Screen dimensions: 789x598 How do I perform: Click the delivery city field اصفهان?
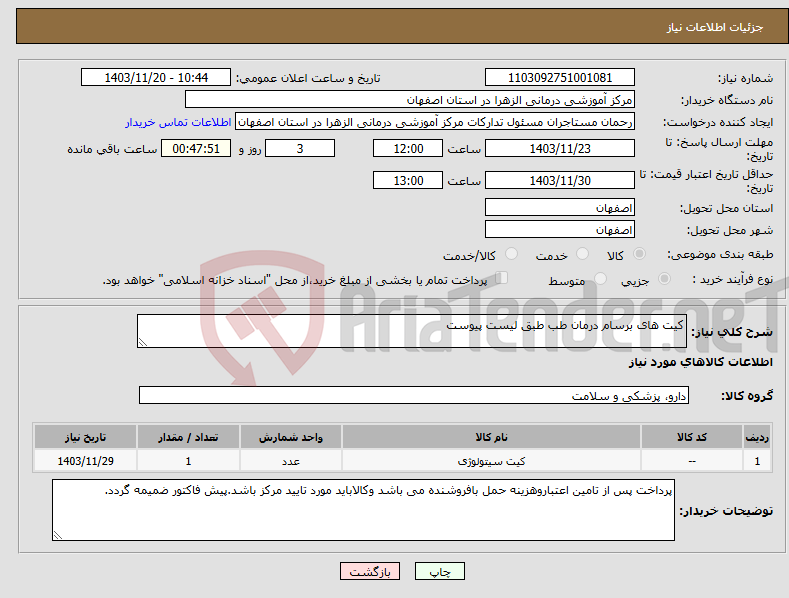(x=560, y=230)
